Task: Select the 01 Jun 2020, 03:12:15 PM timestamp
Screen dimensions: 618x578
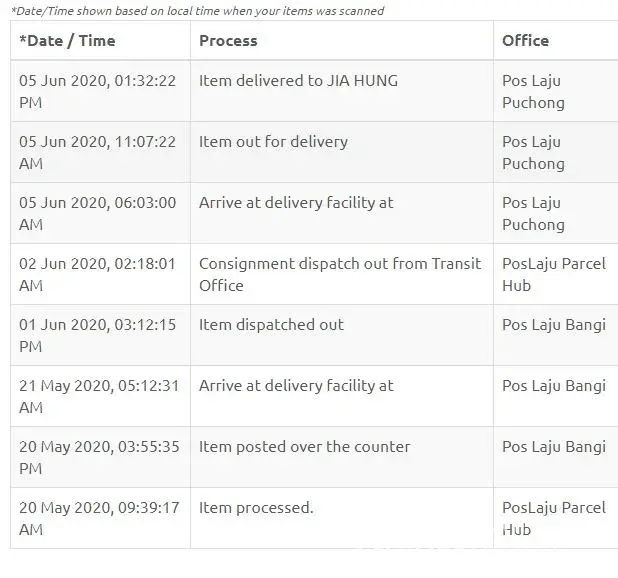Action: [97, 335]
